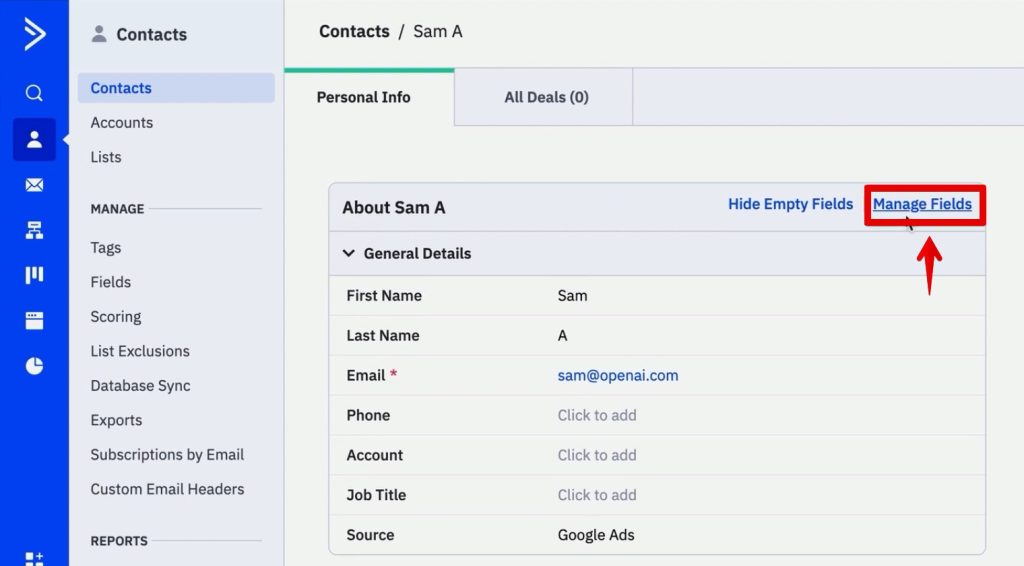Open the search icon in sidebar
Viewport: 1024px width, 566px height.
(x=34, y=93)
